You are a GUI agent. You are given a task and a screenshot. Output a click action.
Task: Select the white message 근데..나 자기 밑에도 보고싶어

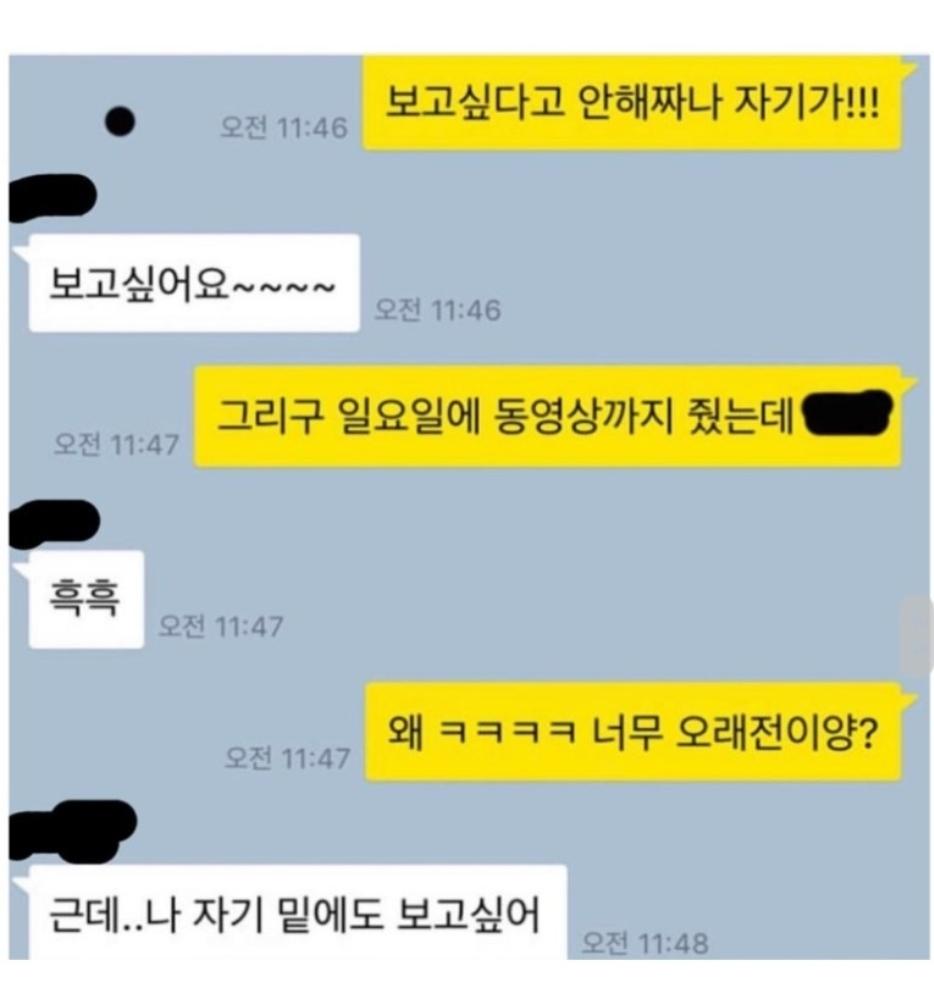pos(298,913)
